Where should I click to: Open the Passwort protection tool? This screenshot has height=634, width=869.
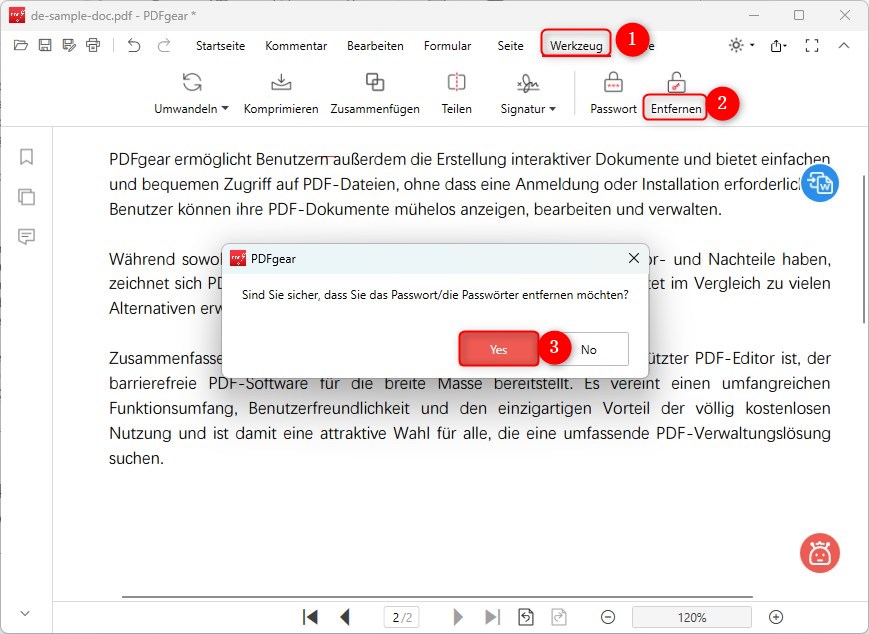click(611, 93)
